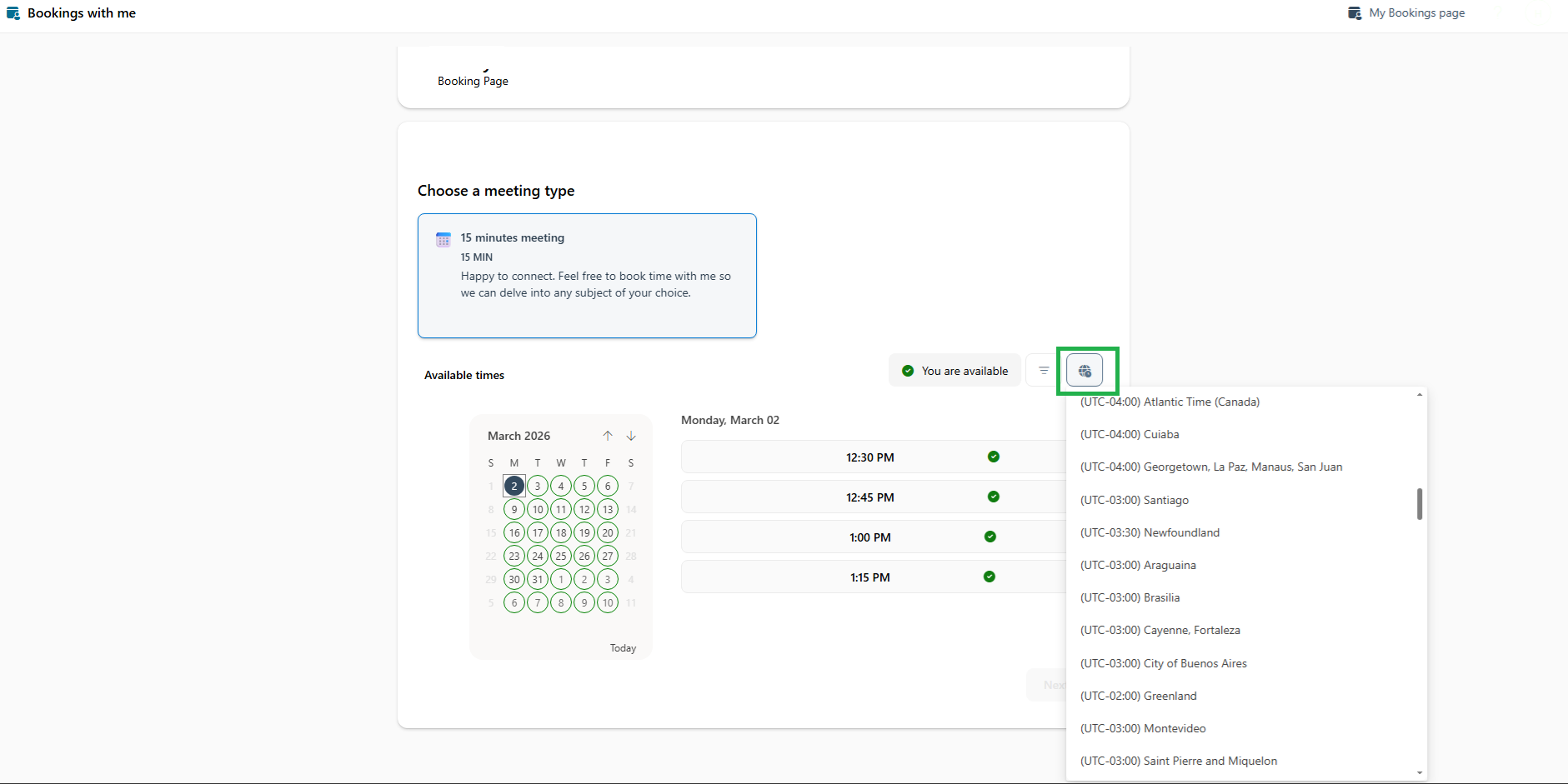Select March 2 in the calendar
This screenshot has width=1568, height=784.
[514, 486]
